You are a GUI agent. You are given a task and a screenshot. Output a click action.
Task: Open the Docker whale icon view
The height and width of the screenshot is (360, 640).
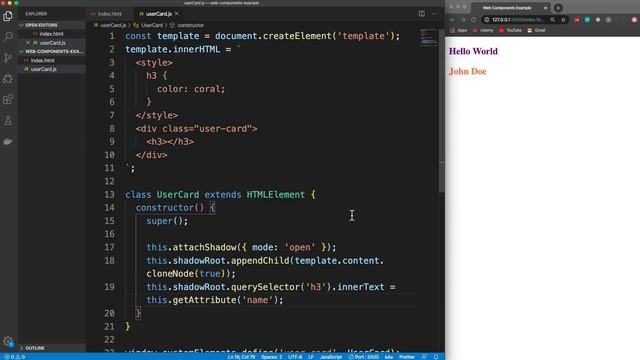8,141
